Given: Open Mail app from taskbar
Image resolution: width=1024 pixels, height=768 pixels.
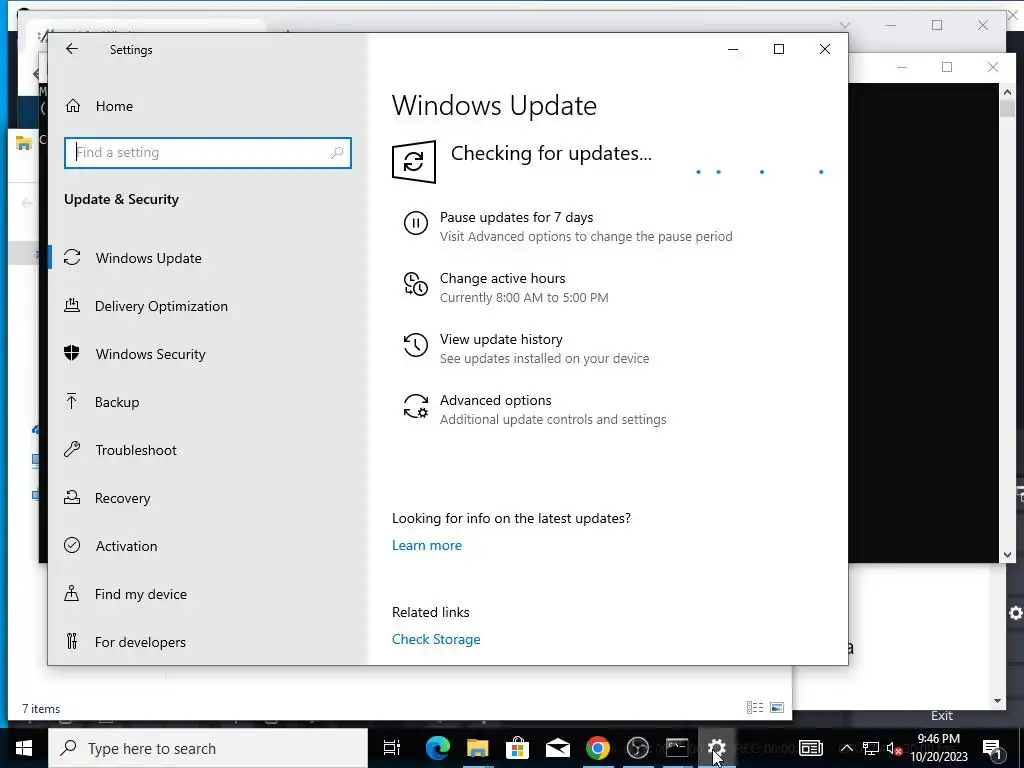Looking at the screenshot, I should 557,748.
